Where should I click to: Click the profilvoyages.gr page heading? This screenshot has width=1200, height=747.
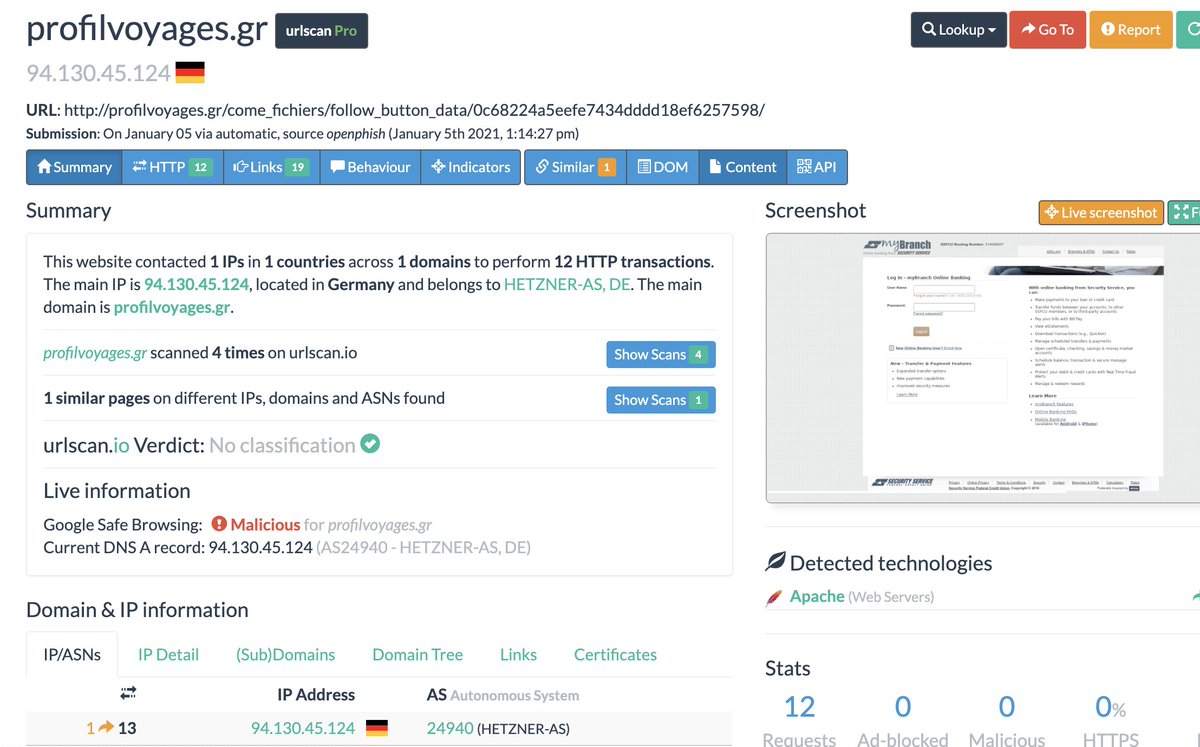[x=147, y=28]
